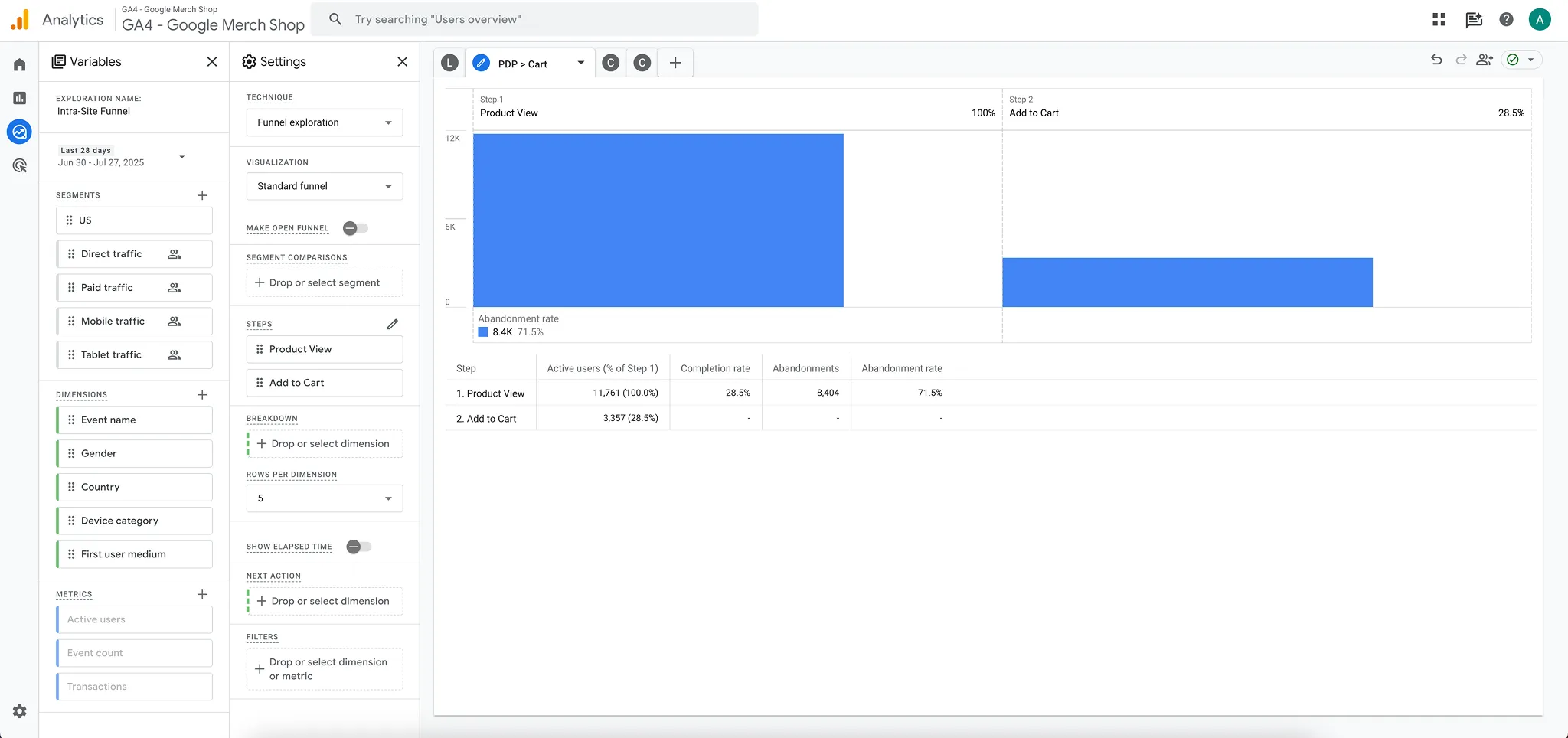Undo the last exploration change

(x=1436, y=59)
